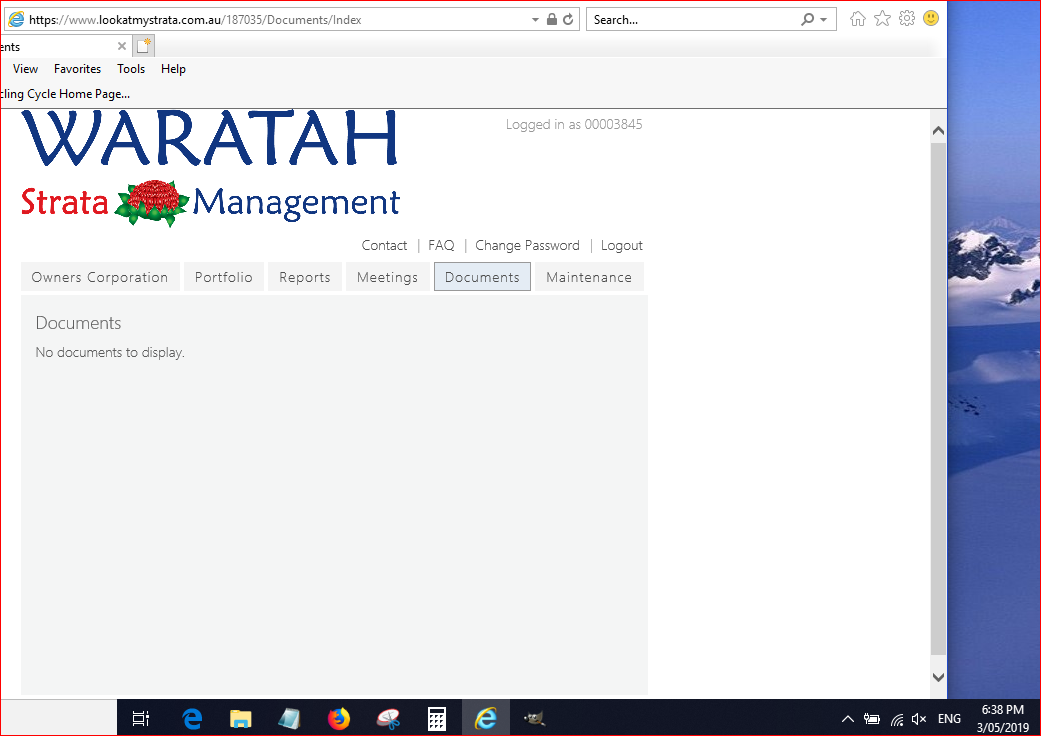Click the 'Documents' page heading

tap(78, 323)
